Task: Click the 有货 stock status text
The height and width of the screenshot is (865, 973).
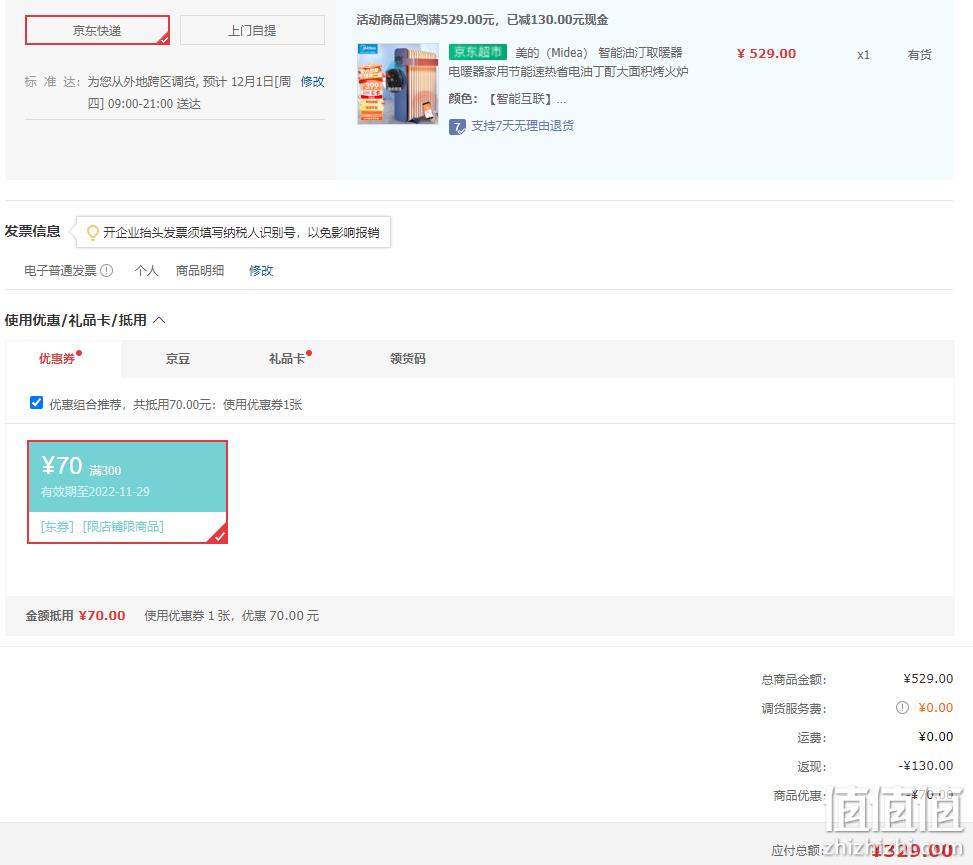Action: point(920,55)
